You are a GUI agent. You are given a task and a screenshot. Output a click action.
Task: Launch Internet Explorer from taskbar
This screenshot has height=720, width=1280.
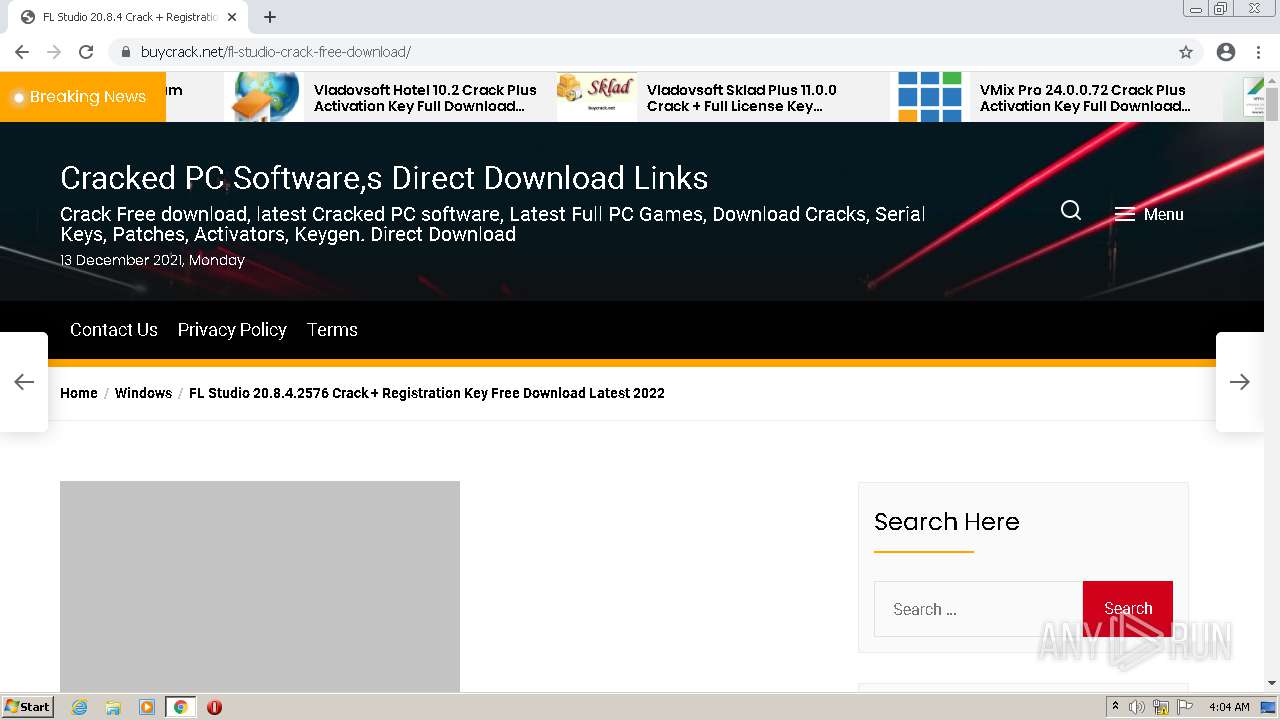pos(79,707)
